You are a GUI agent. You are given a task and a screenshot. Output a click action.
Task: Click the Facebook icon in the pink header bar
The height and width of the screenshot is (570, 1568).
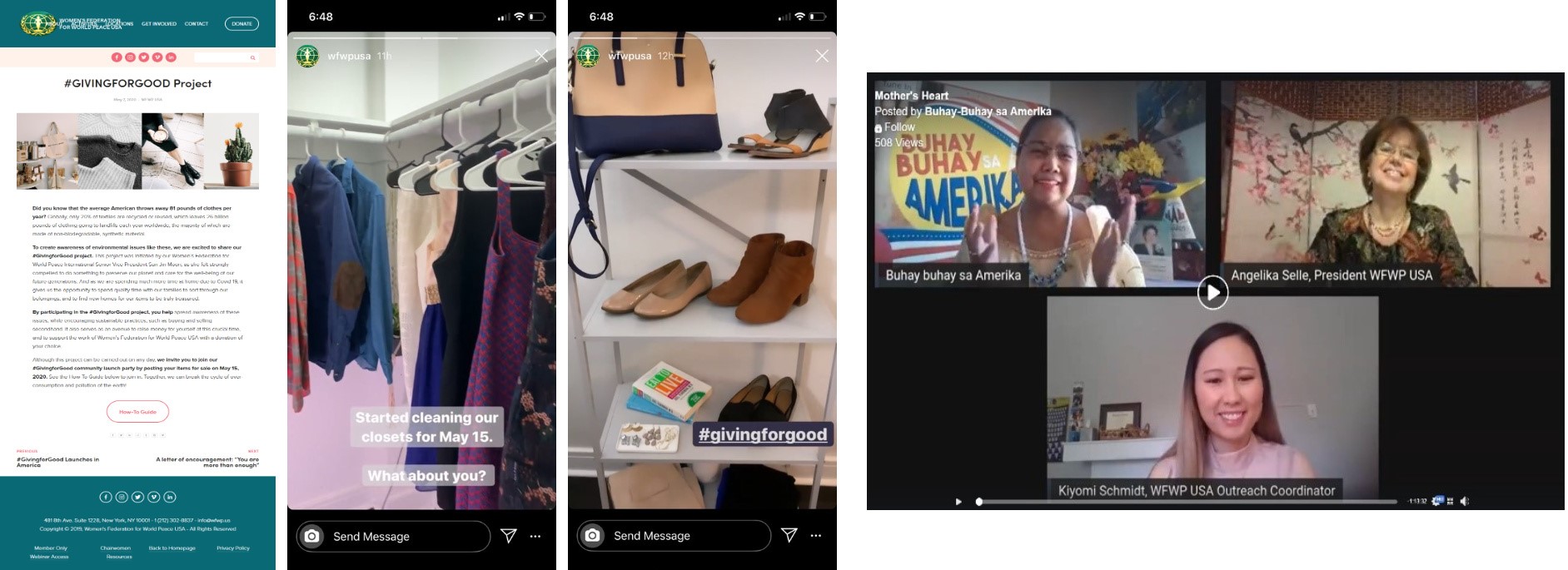pos(117,57)
